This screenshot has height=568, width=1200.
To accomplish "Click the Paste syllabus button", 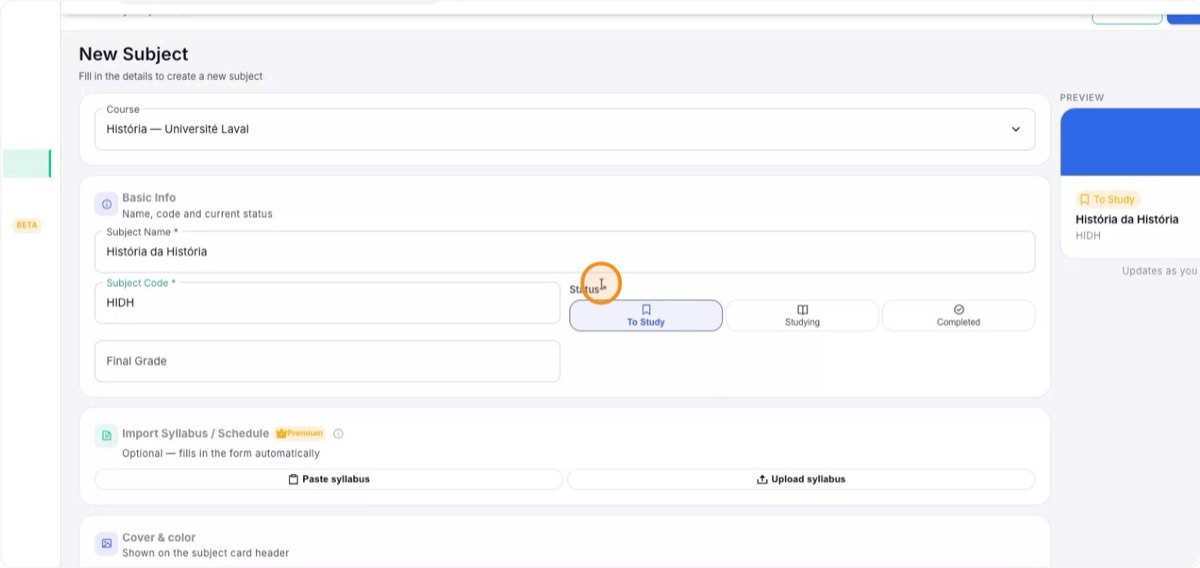I will pyautogui.click(x=328, y=479).
